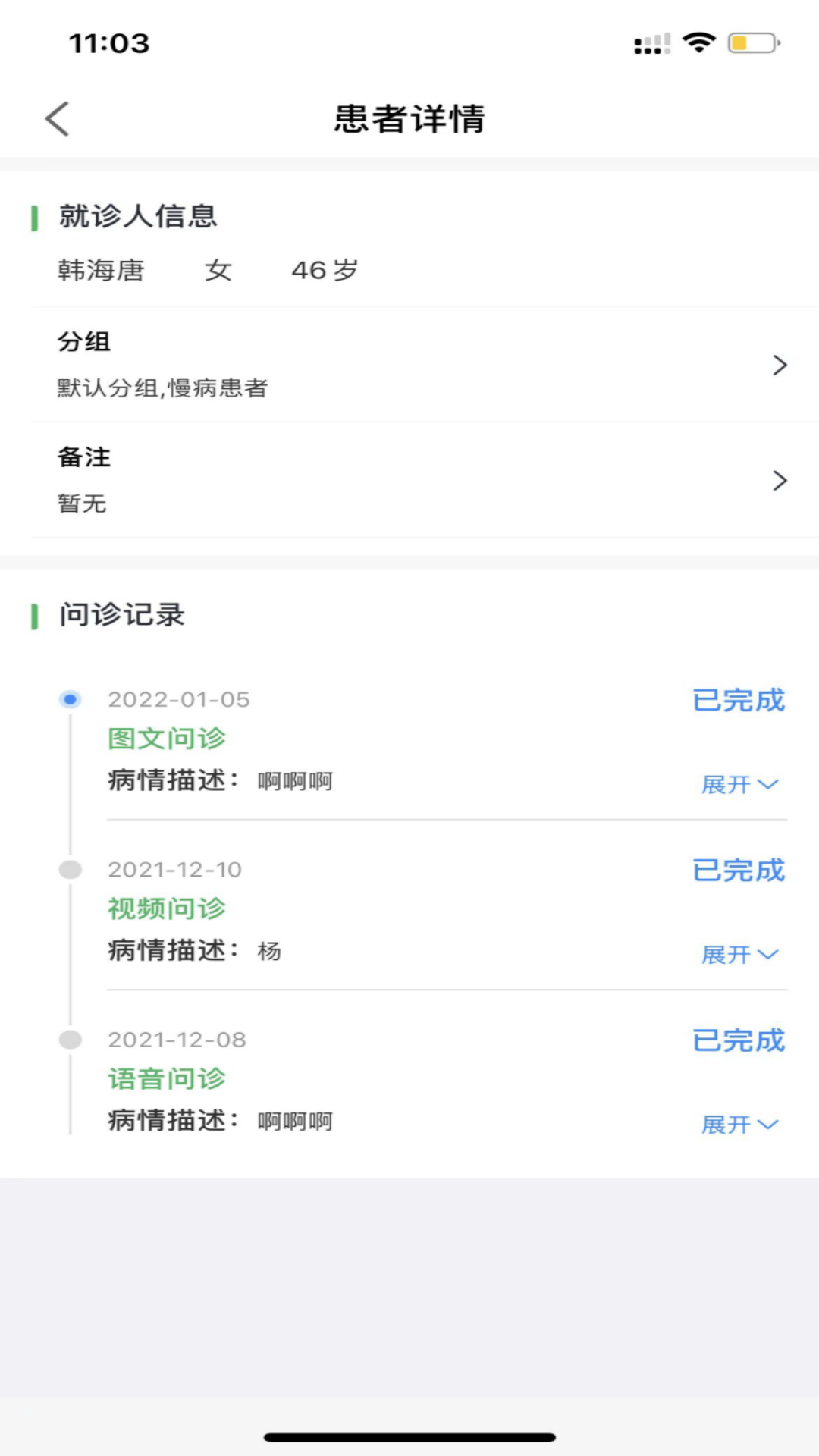Open the 分组 row chevron
Image resolution: width=819 pixels, height=1456 pixels.
780,366
